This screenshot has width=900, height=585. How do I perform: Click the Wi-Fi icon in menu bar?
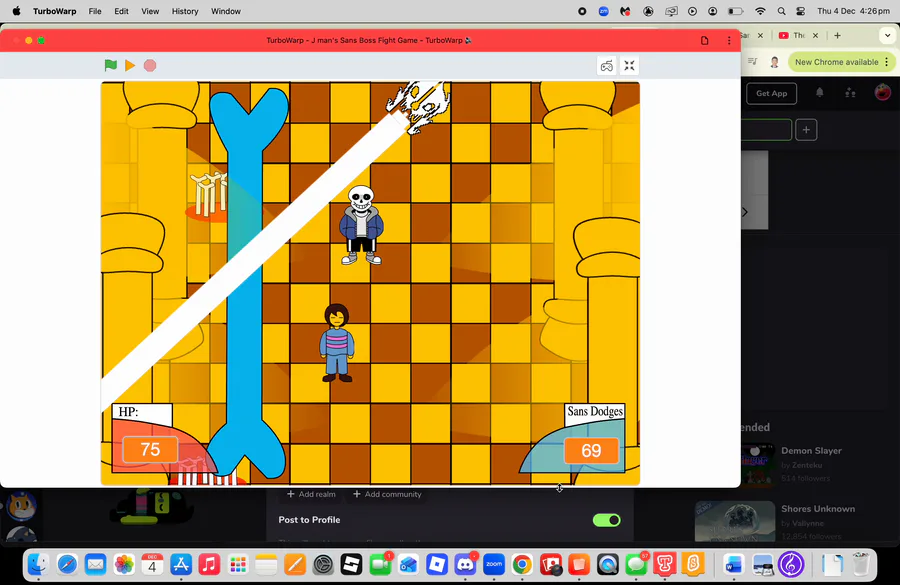click(761, 11)
